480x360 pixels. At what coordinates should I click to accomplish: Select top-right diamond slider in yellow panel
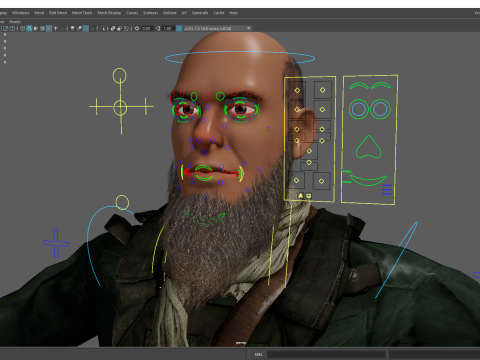(322, 90)
